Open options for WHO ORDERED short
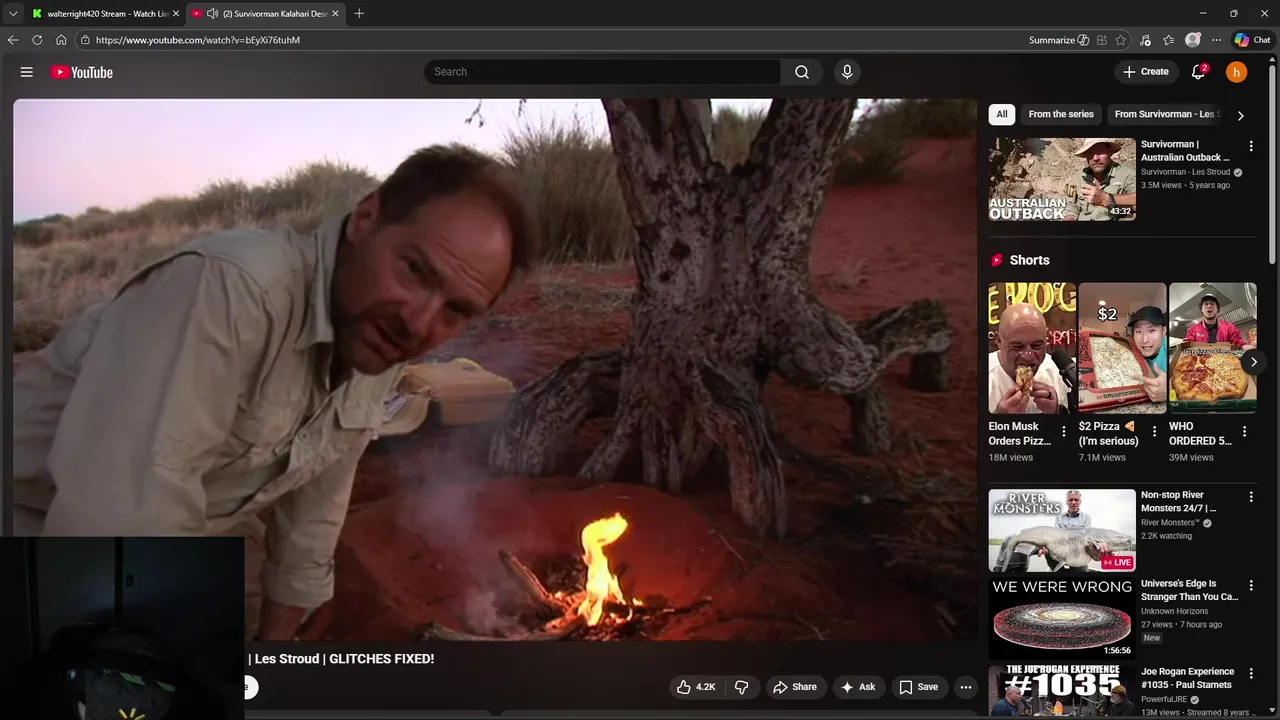The height and width of the screenshot is (720, 1280). [1244, 432]
